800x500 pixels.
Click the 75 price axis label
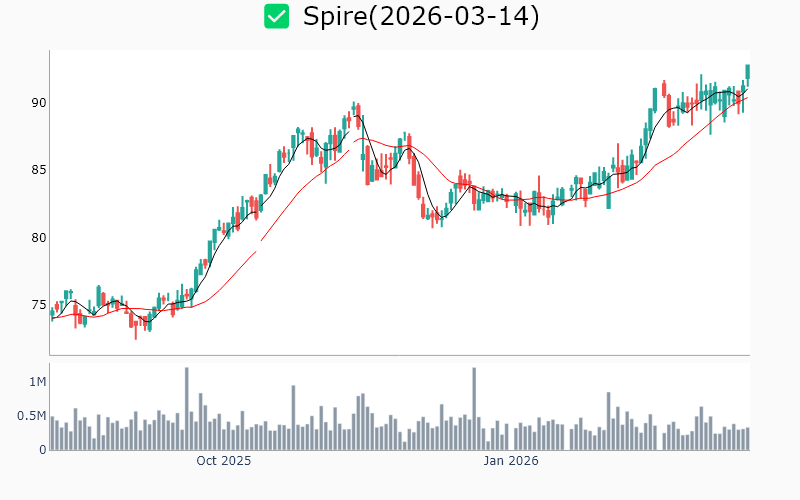click(x=35, y=305)
